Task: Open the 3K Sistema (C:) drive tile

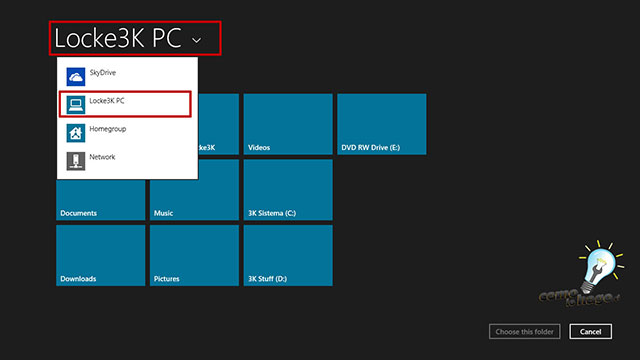Action: pos(288,190)
